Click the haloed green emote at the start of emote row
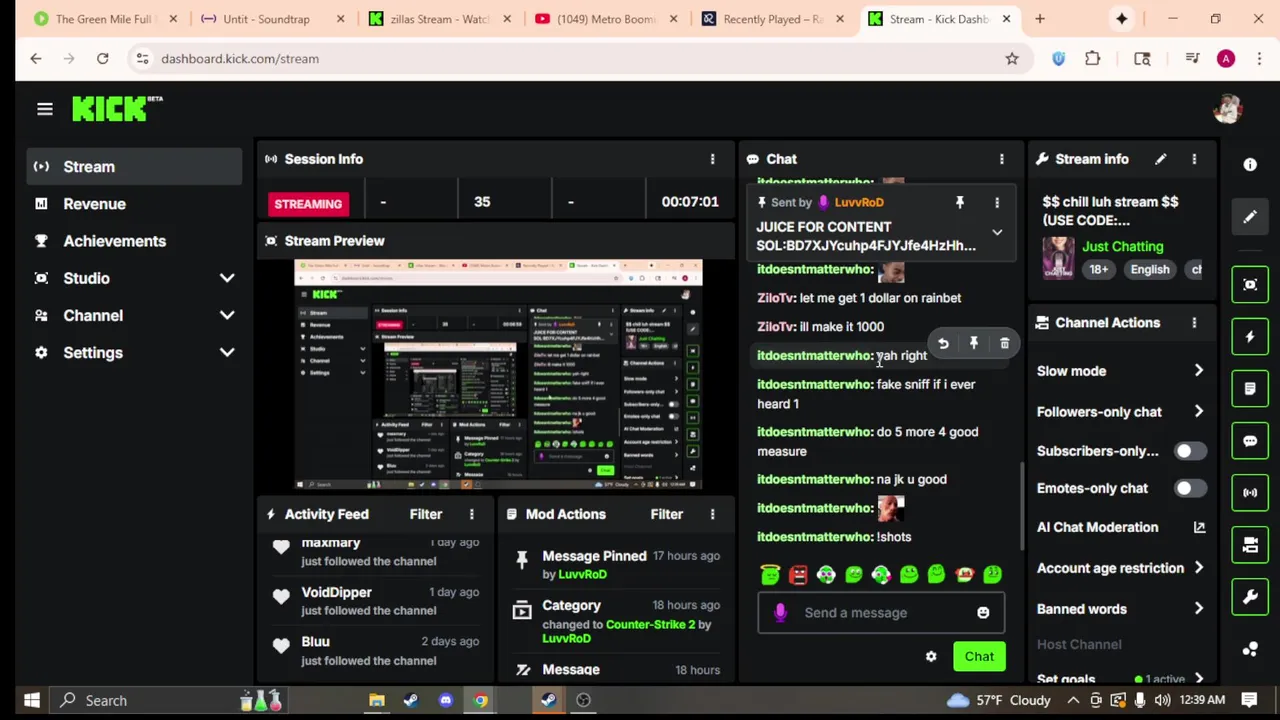The width and height of the screenshot is (1280, 720). point(770,574)
